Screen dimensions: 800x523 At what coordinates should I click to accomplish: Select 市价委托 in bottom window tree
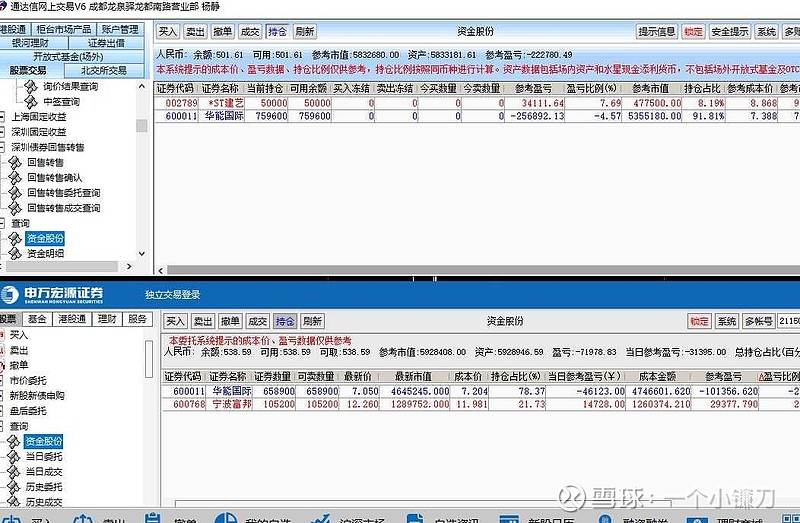(28, 381)
